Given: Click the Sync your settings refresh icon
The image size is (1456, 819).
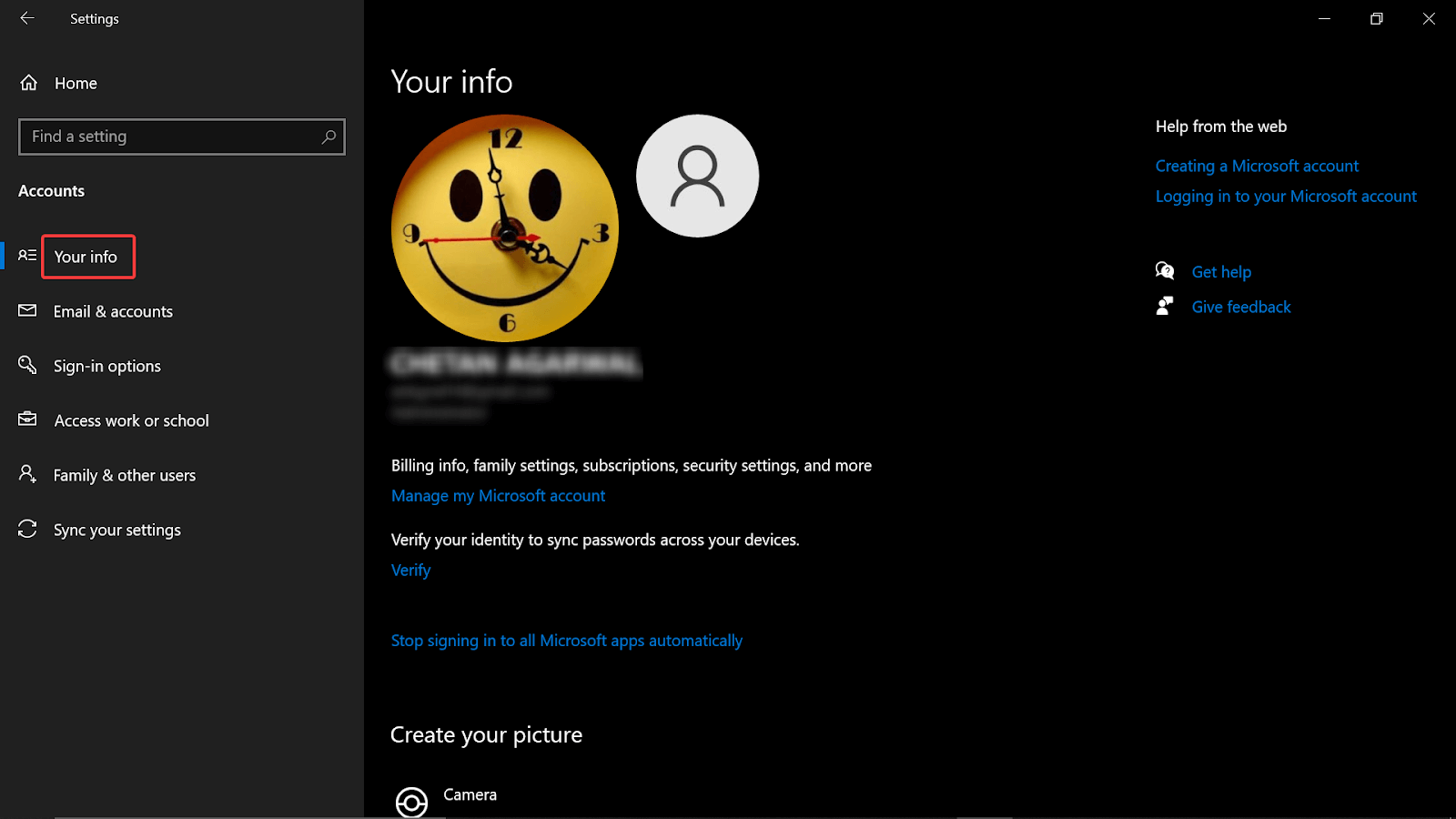Looking at the screenshot, I should coord(26,529).
